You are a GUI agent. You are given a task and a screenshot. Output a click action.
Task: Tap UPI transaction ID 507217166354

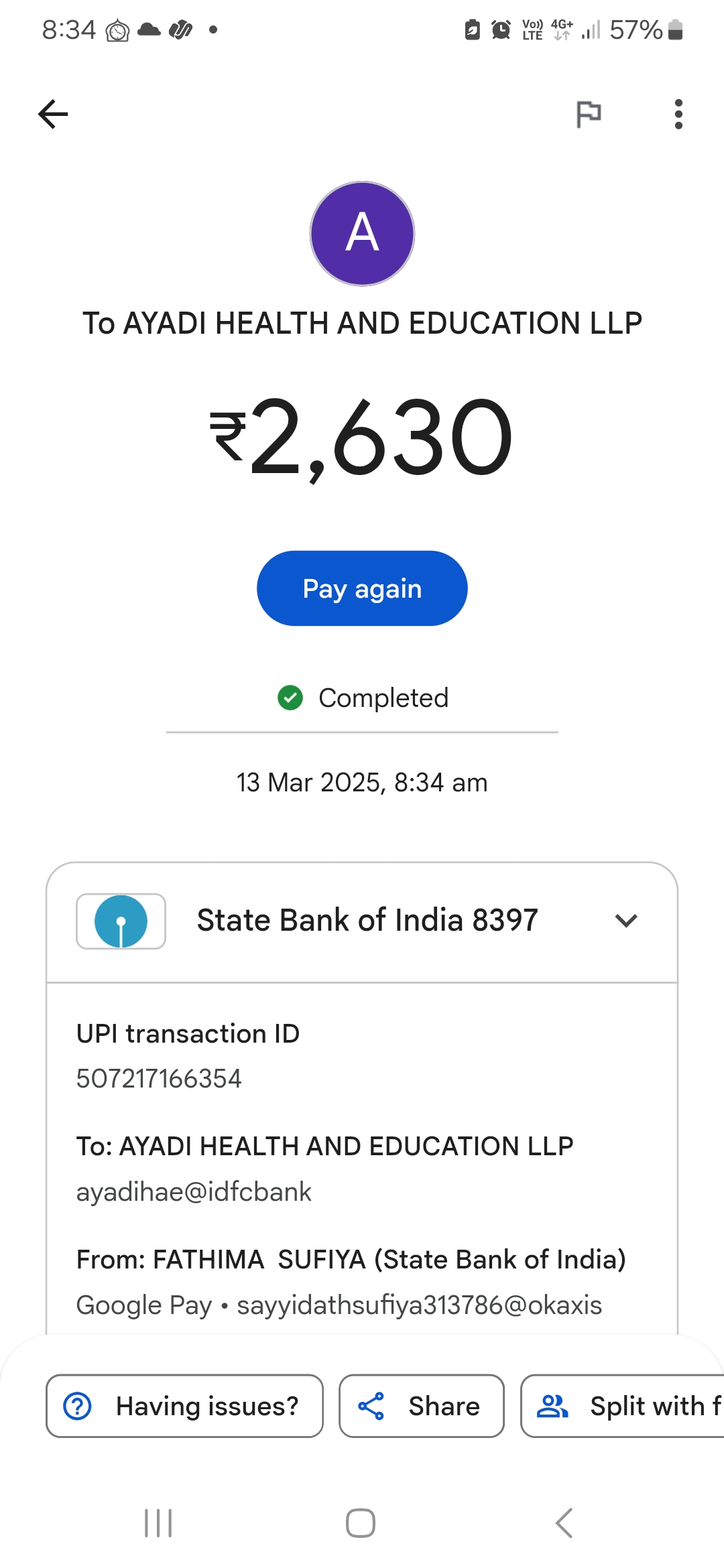tap(159, 1079)
